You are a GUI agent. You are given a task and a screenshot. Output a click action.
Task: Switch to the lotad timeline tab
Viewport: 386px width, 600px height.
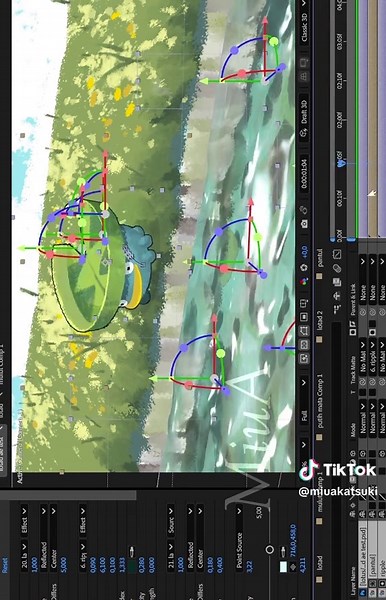pos(320,562)
